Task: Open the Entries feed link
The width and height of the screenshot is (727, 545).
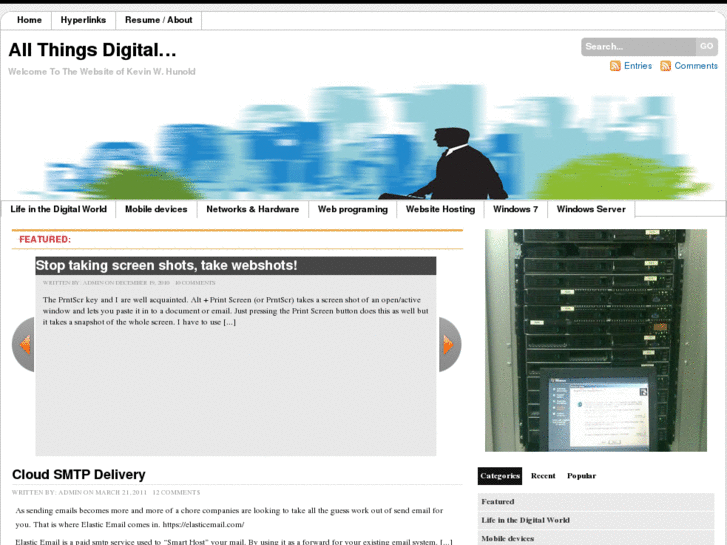Action: [638, 66]
